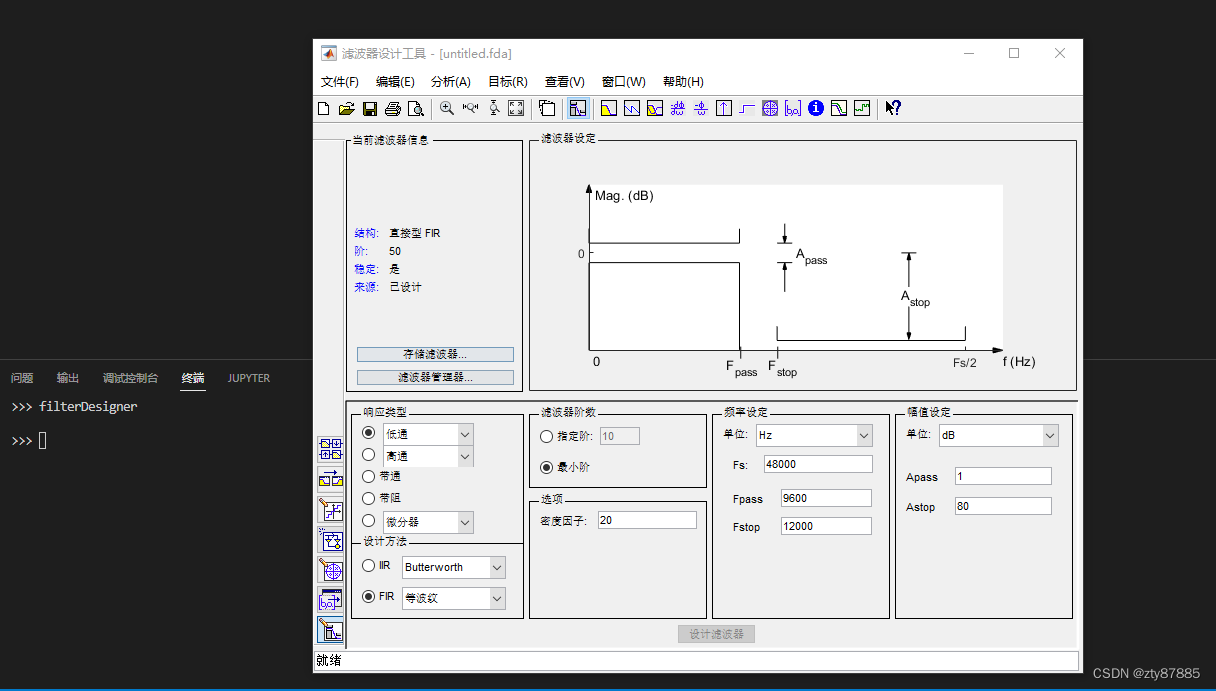
Task: Enable the IIR design method
Action: tap(368, 565)
